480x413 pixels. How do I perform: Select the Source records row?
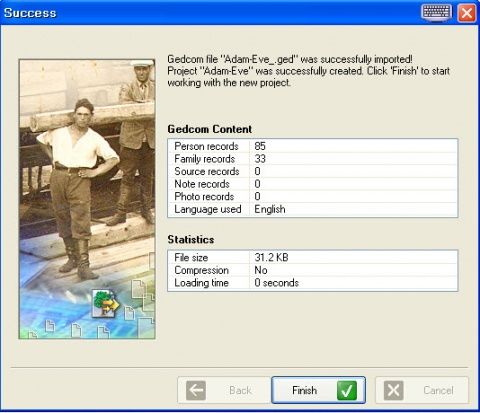point(313,171)
